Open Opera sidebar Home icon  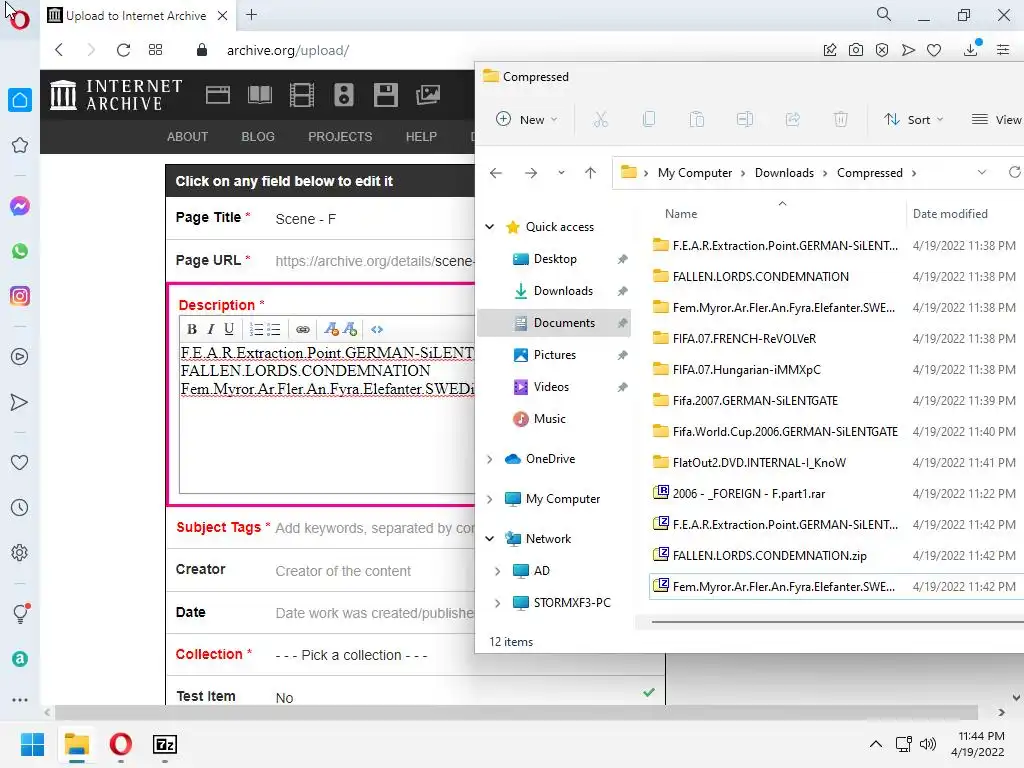point(20,100)
